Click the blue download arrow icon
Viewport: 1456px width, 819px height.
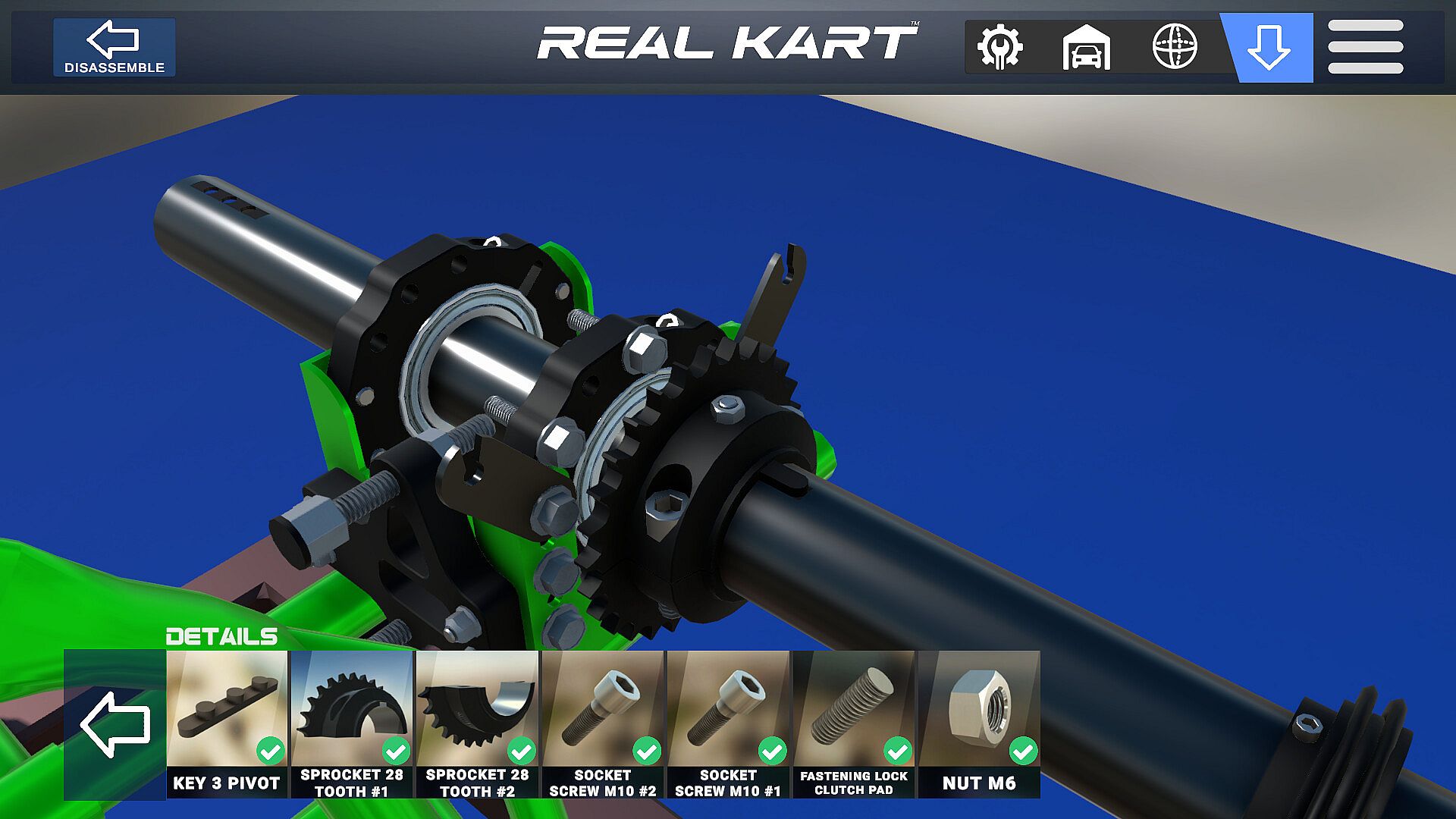1269,47
